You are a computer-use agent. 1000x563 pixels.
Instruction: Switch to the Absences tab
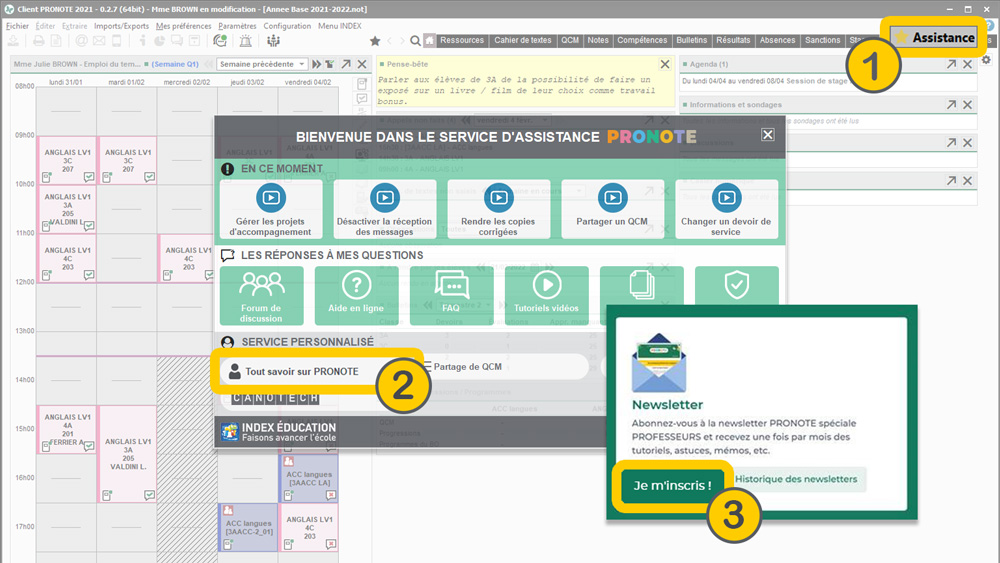777,40
